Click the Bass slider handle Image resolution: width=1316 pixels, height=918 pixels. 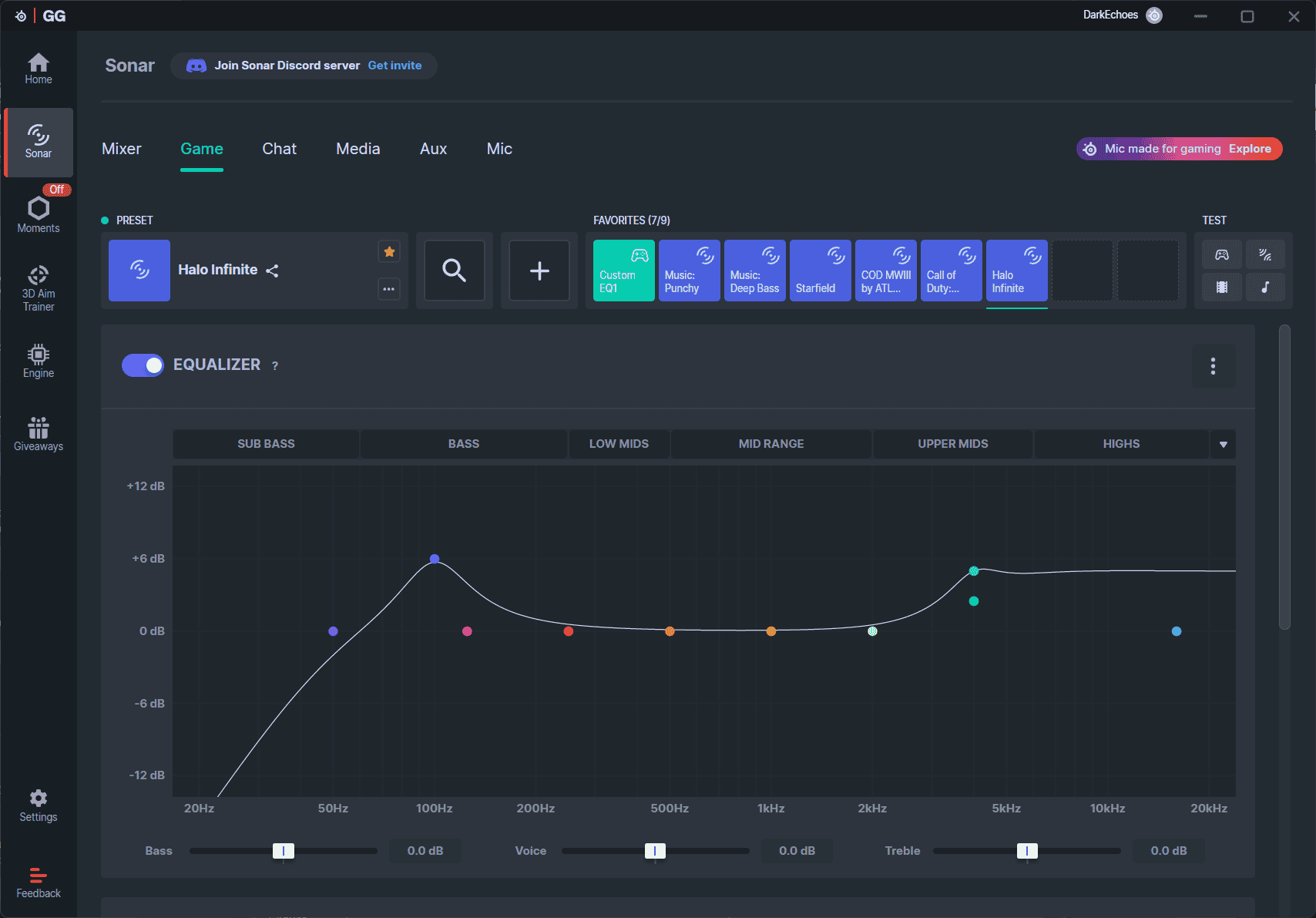(x=284, y=851)
